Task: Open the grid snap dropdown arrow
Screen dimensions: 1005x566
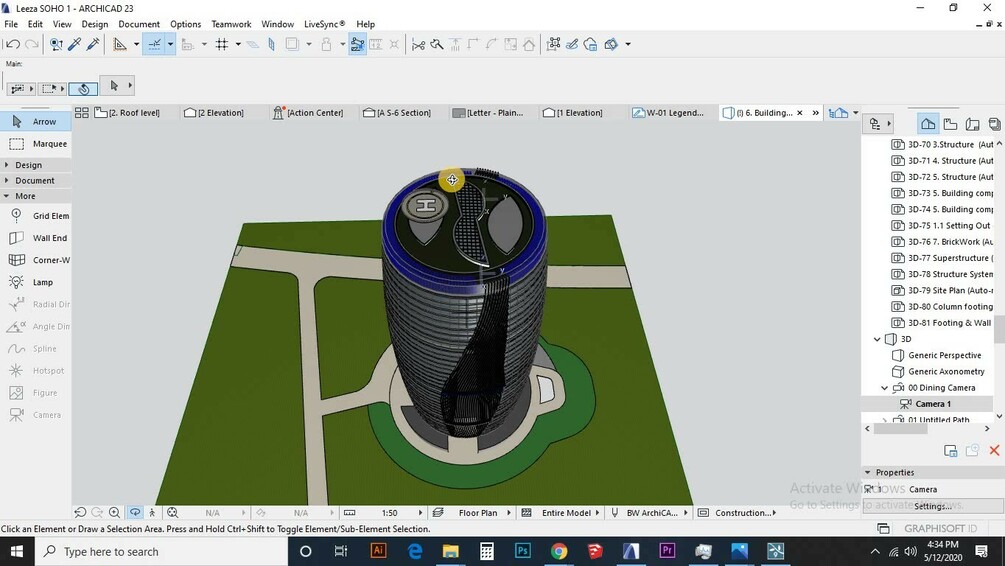Action: click(x=238, y=44)
